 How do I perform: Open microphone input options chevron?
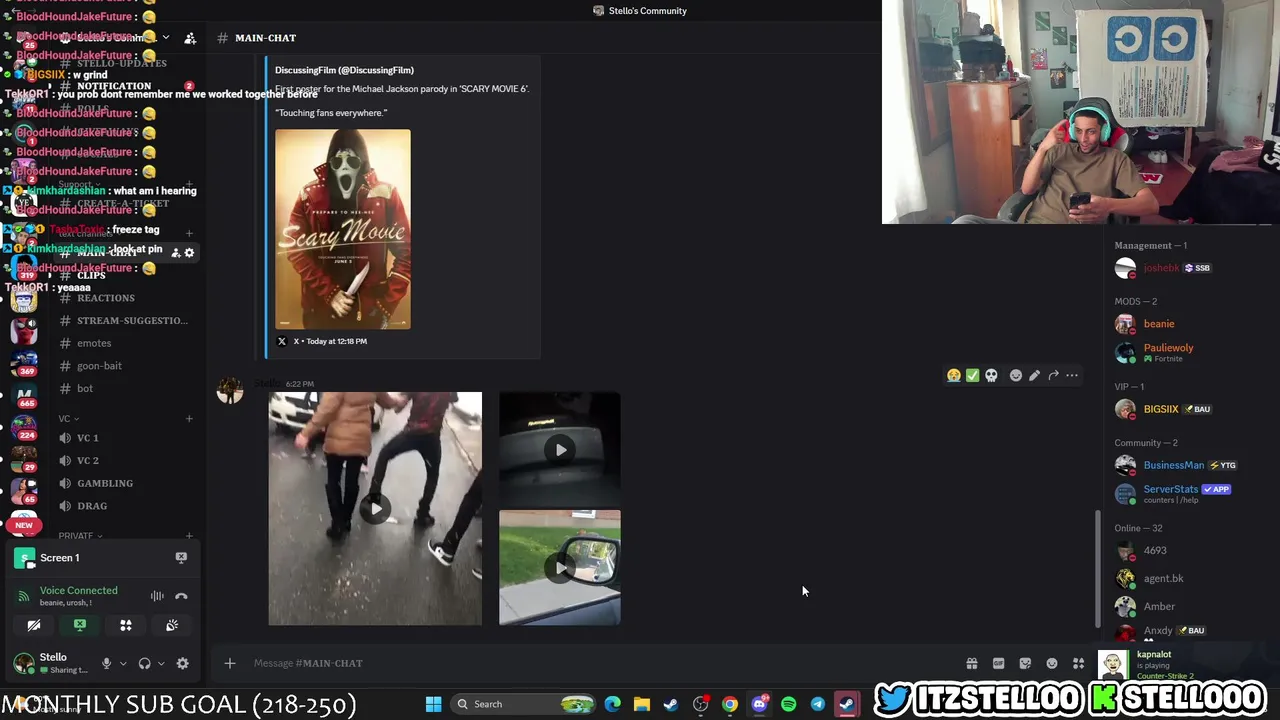(x=123, y=663)
